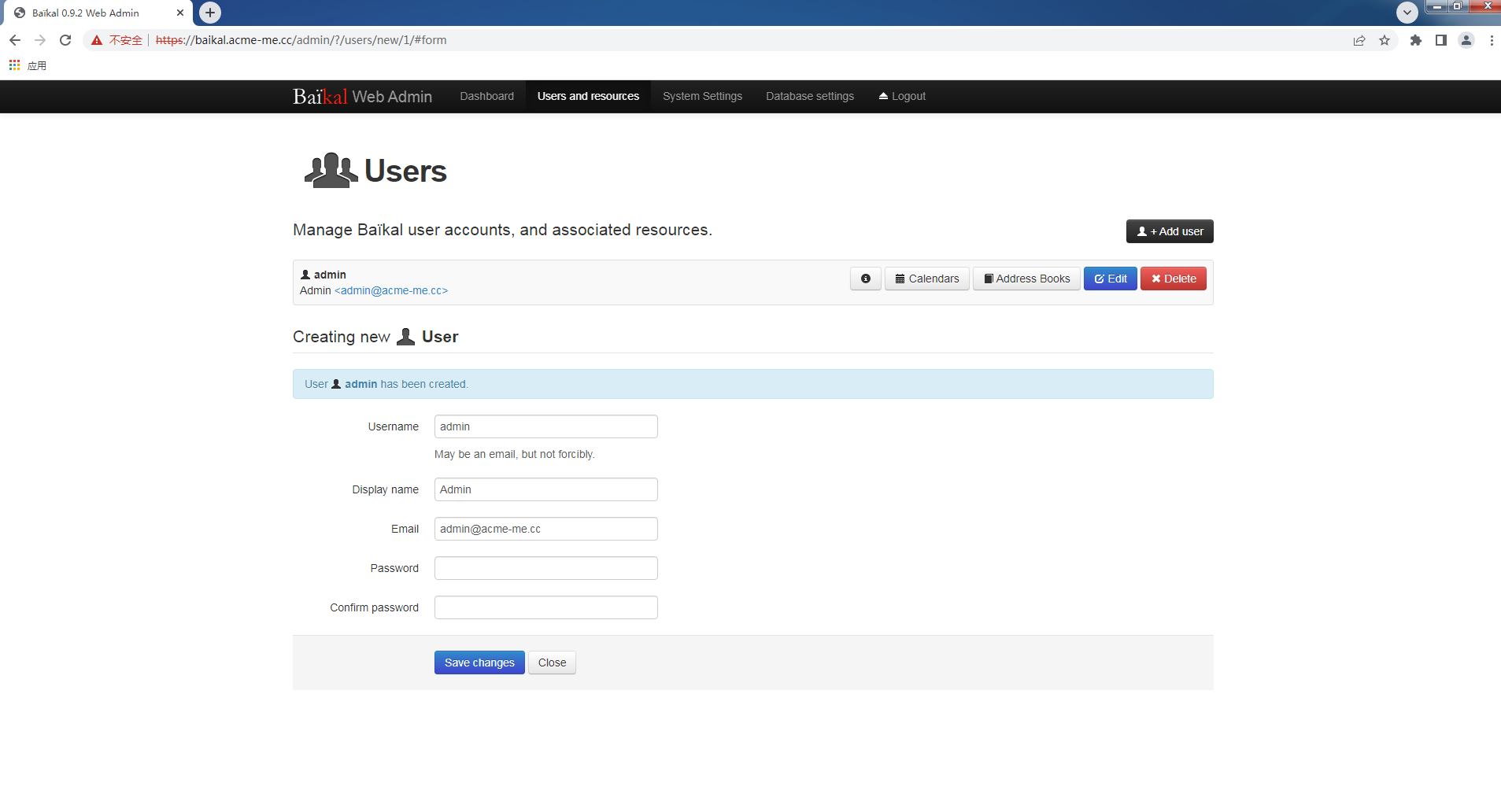This screenshot has height=812, width=1501.
Task: Click the insecure connection warning icon
Action: click(x=97, y=40)
